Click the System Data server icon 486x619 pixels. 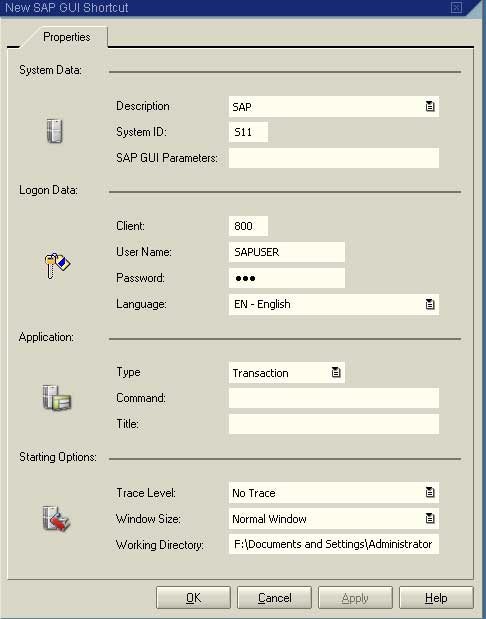pos(54,131)
